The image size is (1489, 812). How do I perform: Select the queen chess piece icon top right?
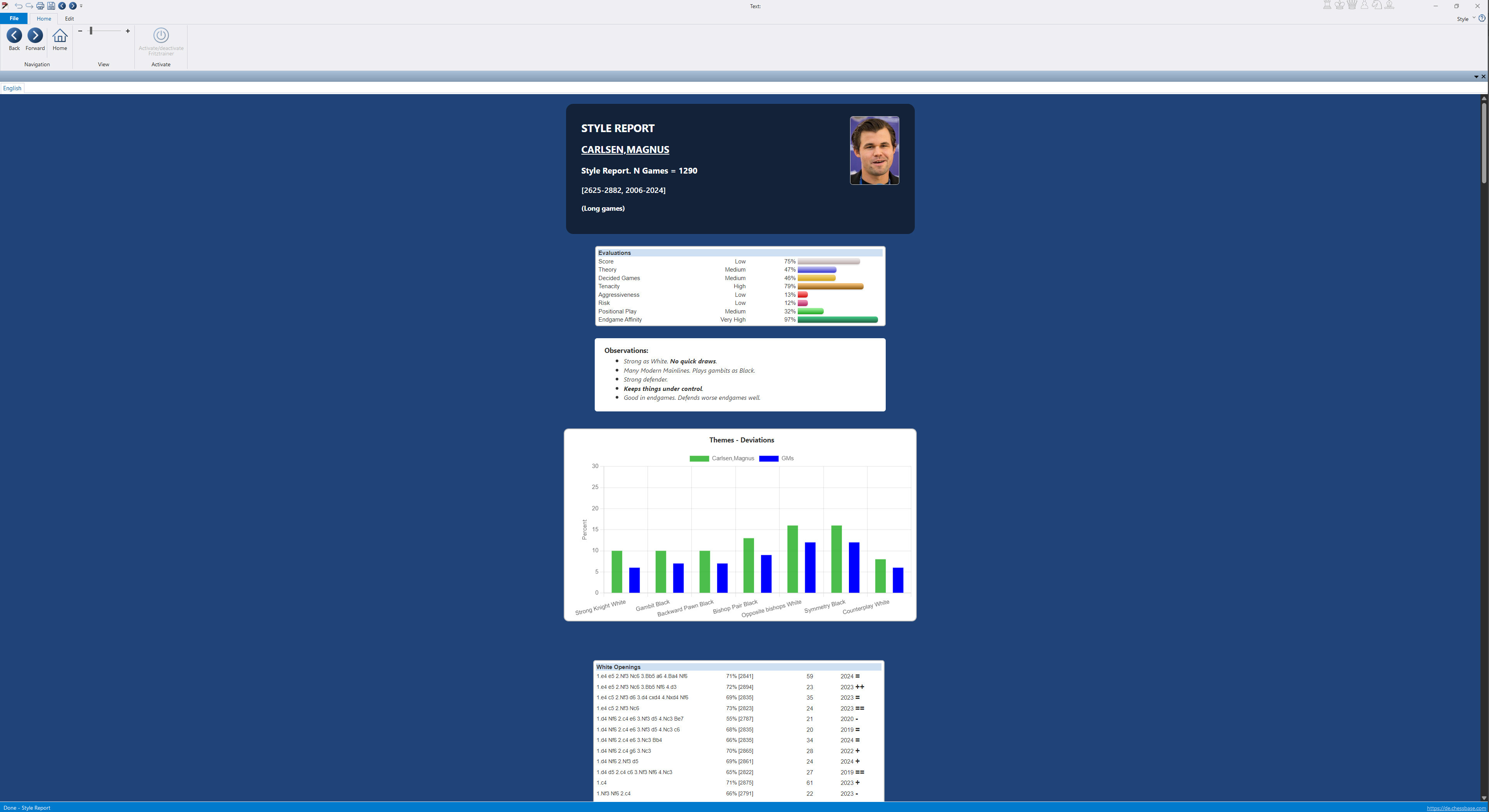tap(1352, 5)
